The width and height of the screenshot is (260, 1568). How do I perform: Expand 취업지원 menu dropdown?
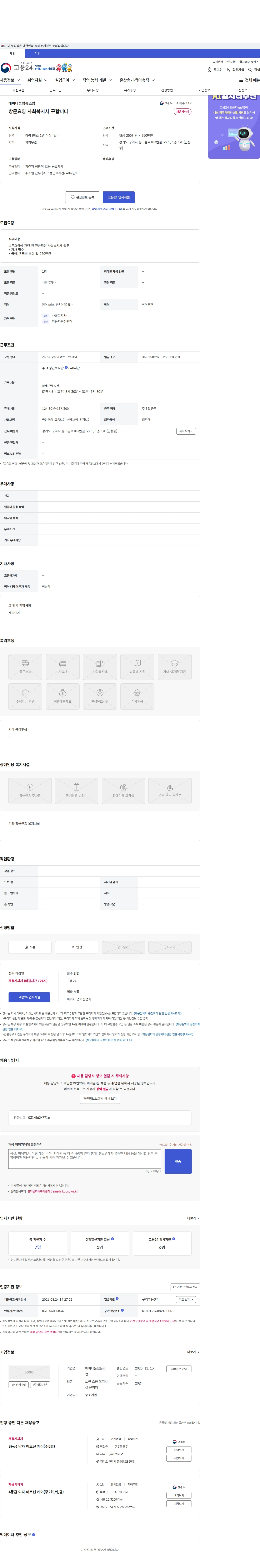[x=38, y=80]
